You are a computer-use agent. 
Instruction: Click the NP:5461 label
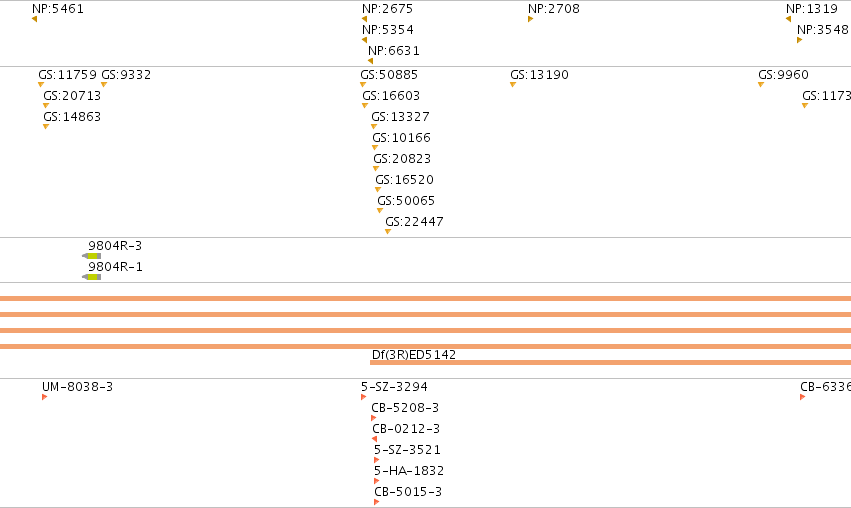click(58, 9)
